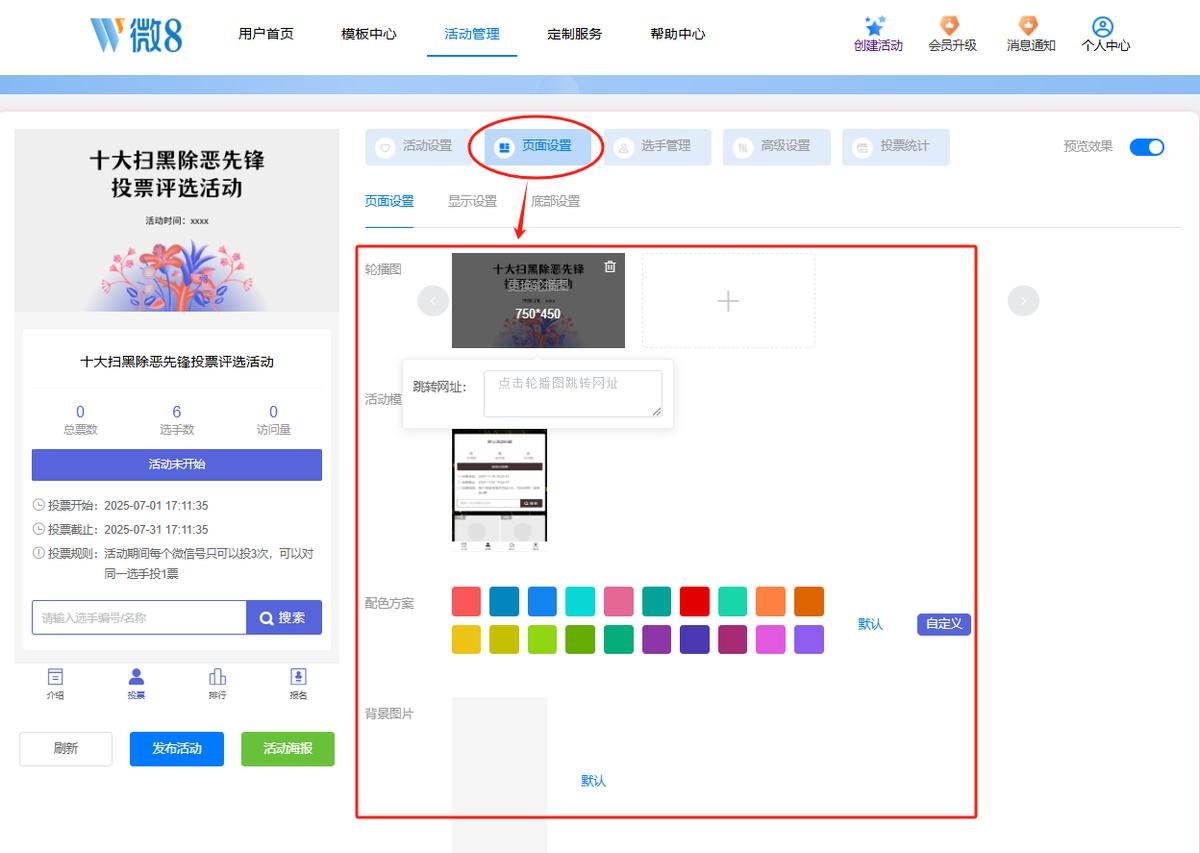Click the background image placeholder
1200x853 pixels.
(x=500, y=775)
